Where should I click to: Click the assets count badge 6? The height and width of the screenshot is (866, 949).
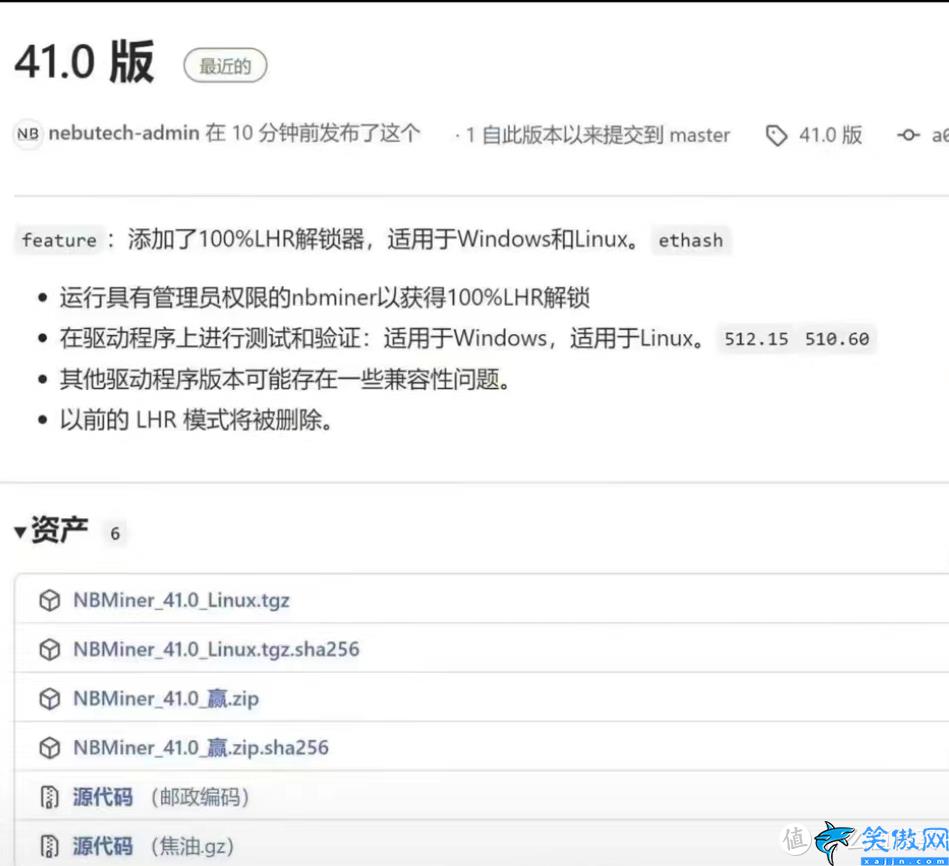point(115,534)
